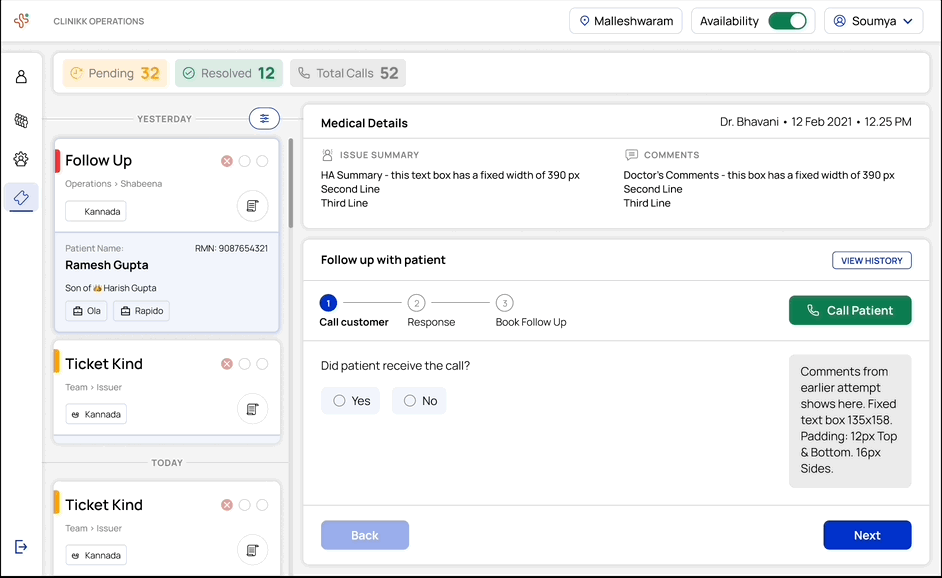Filter by Pending 32 tickets
The width and height of the screenshot is (942, 578).
point(115,73)
